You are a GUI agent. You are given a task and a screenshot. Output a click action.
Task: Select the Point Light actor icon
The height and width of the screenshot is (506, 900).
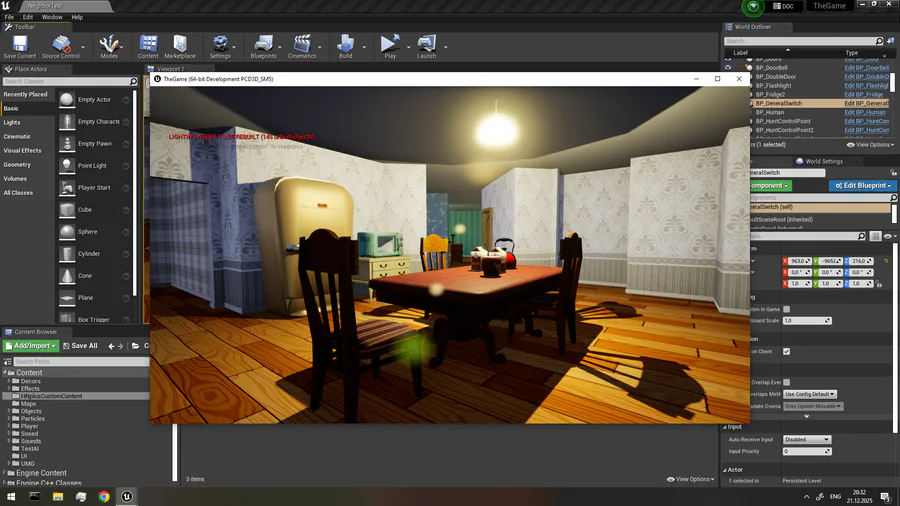pyautogui.click(x=67, y=166)
